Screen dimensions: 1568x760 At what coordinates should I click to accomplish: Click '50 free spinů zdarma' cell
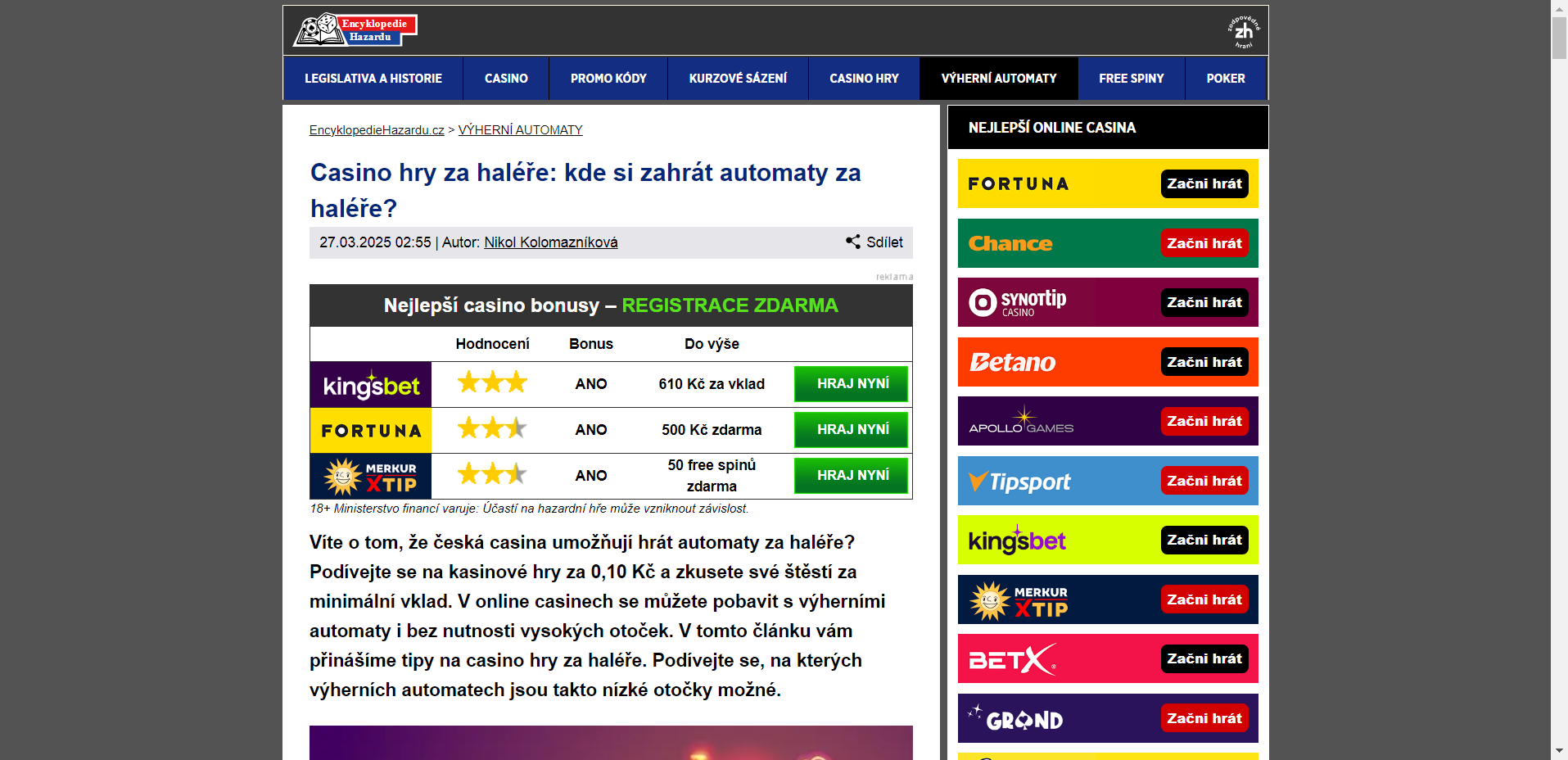coord(712,476)
